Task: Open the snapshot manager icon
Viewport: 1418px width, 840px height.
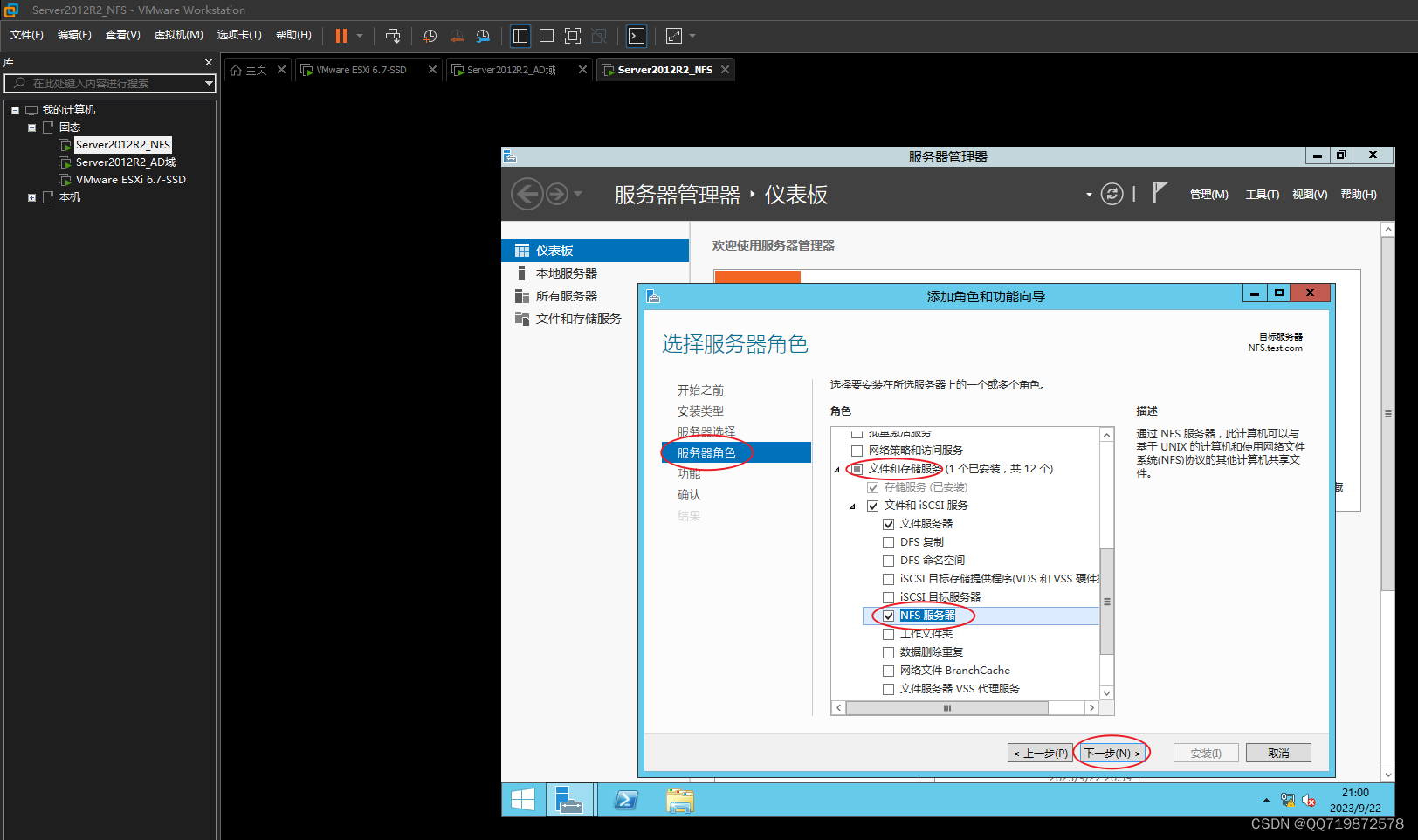Action: click(x=483, y=36)
